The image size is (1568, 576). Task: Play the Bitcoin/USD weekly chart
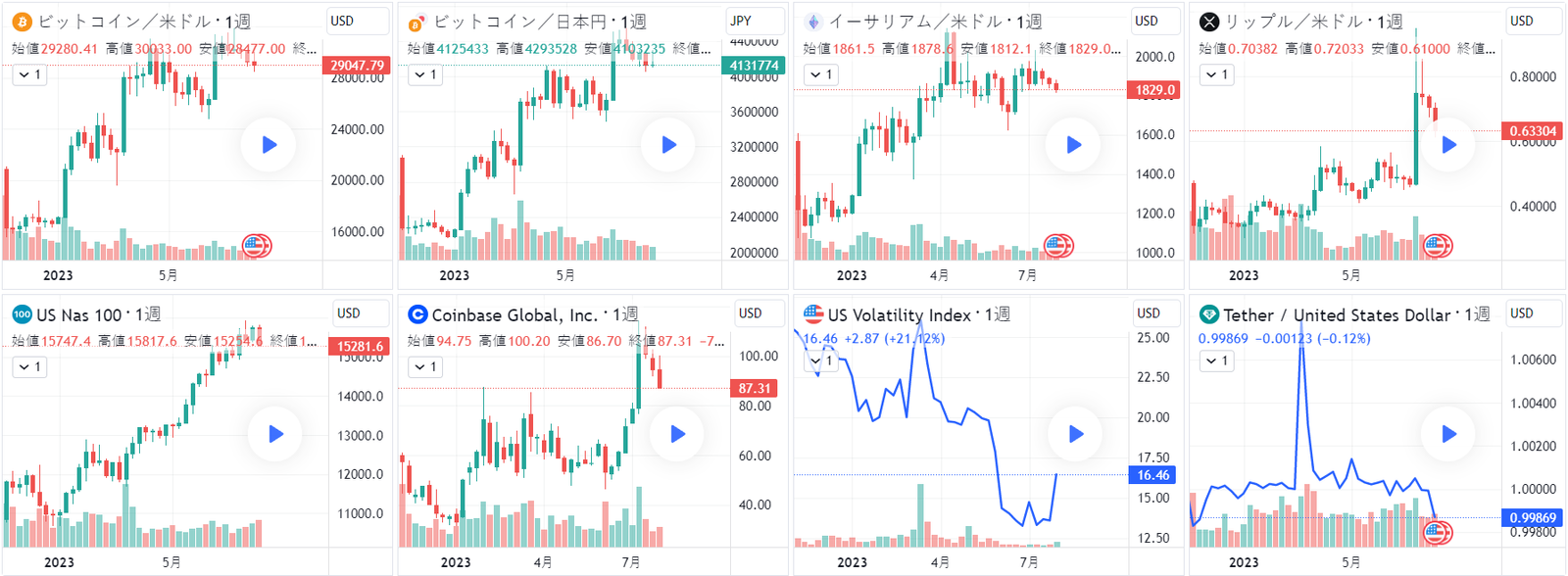pos(269,145)
